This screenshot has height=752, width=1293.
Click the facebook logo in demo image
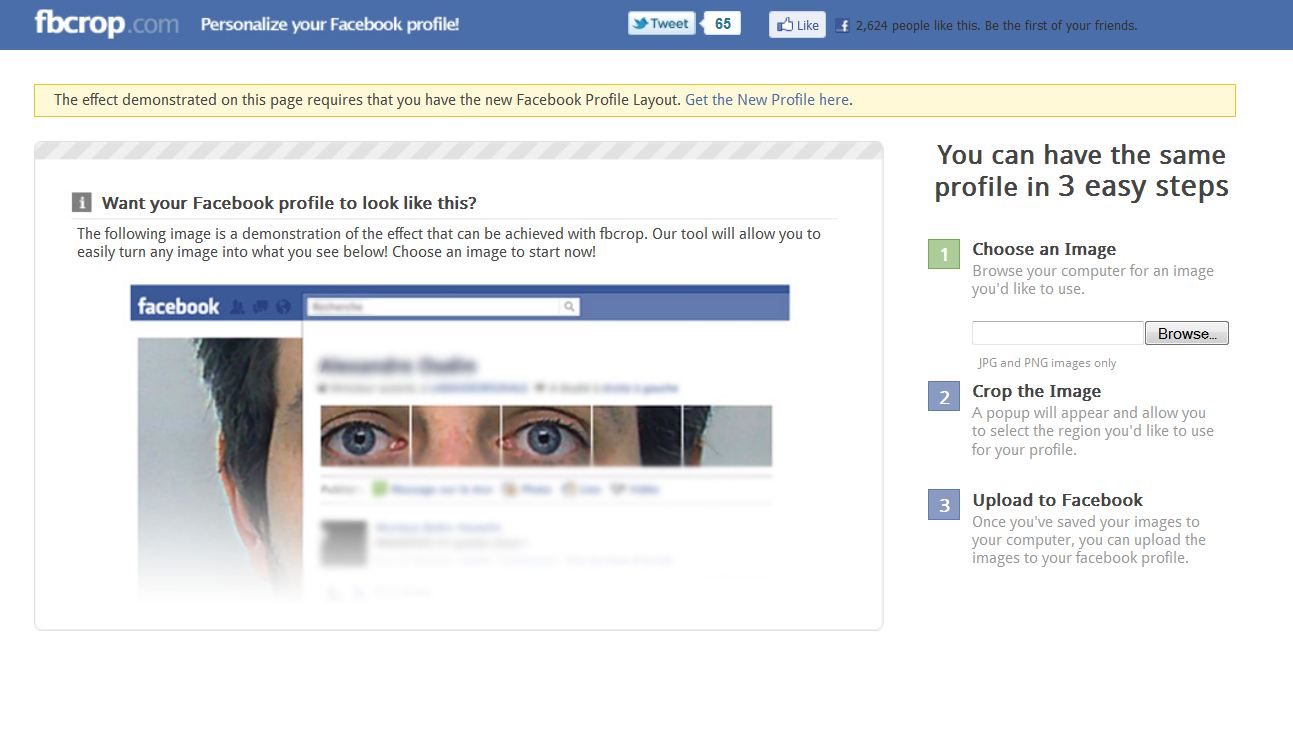click(178, 306)
